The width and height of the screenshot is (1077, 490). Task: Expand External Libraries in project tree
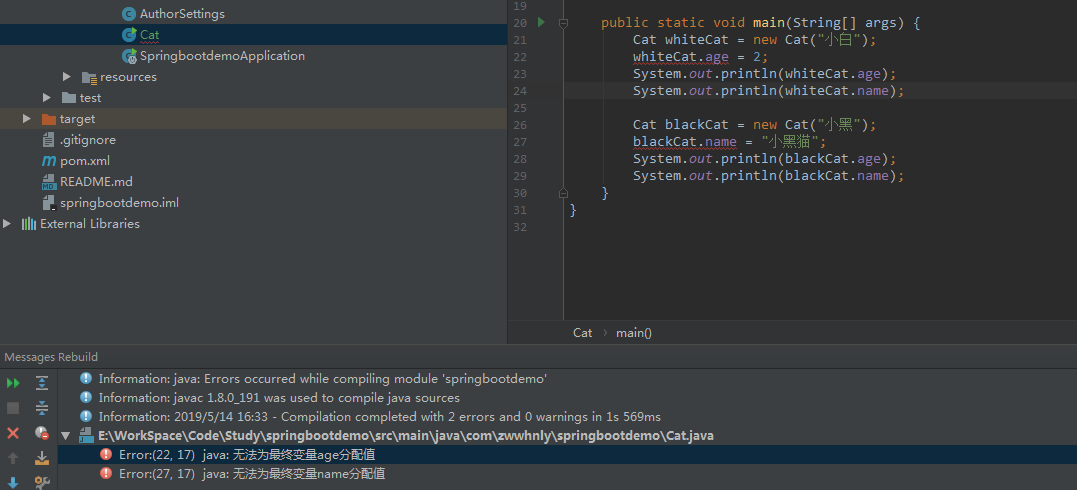click(8, 224)
